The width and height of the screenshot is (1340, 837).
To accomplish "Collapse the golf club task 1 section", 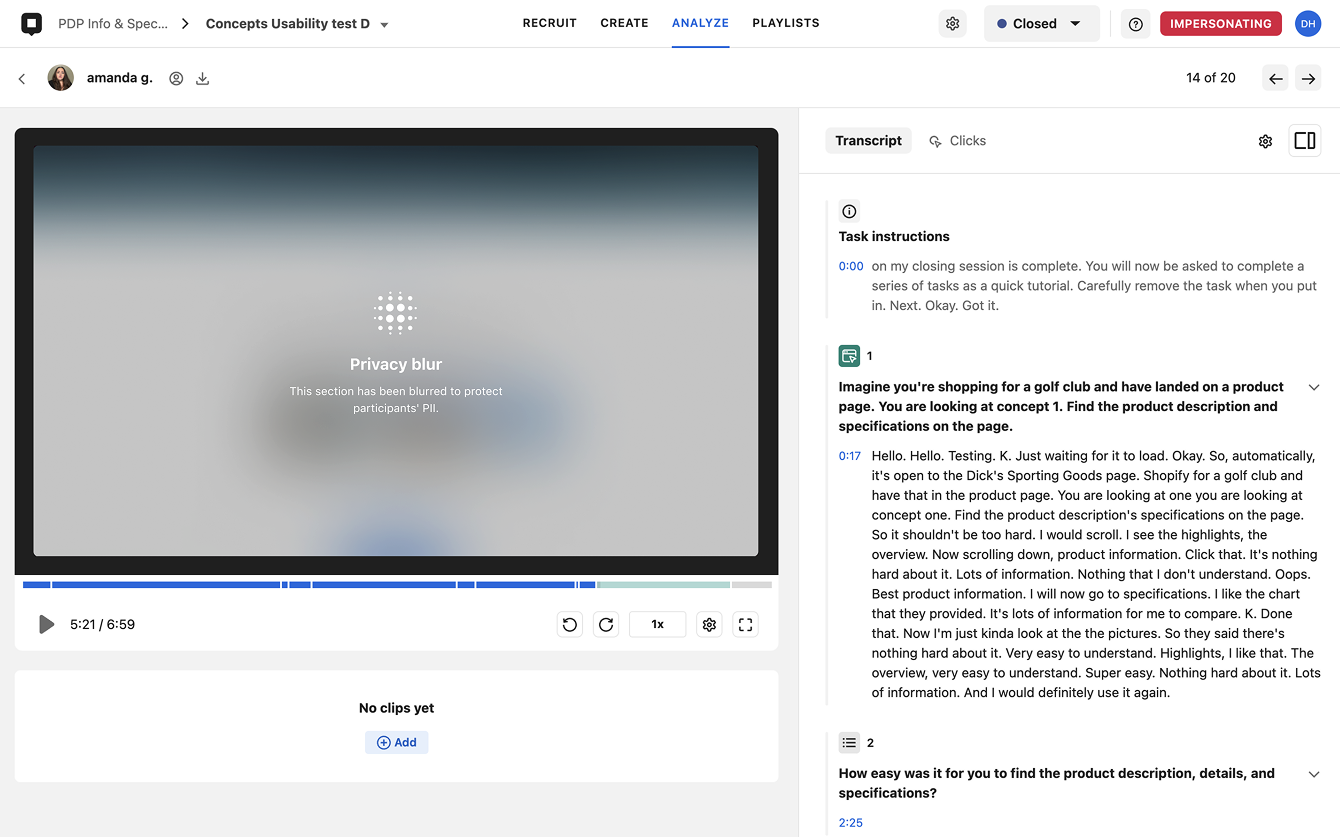I will pyautogui.click(x=1314, y=387).
